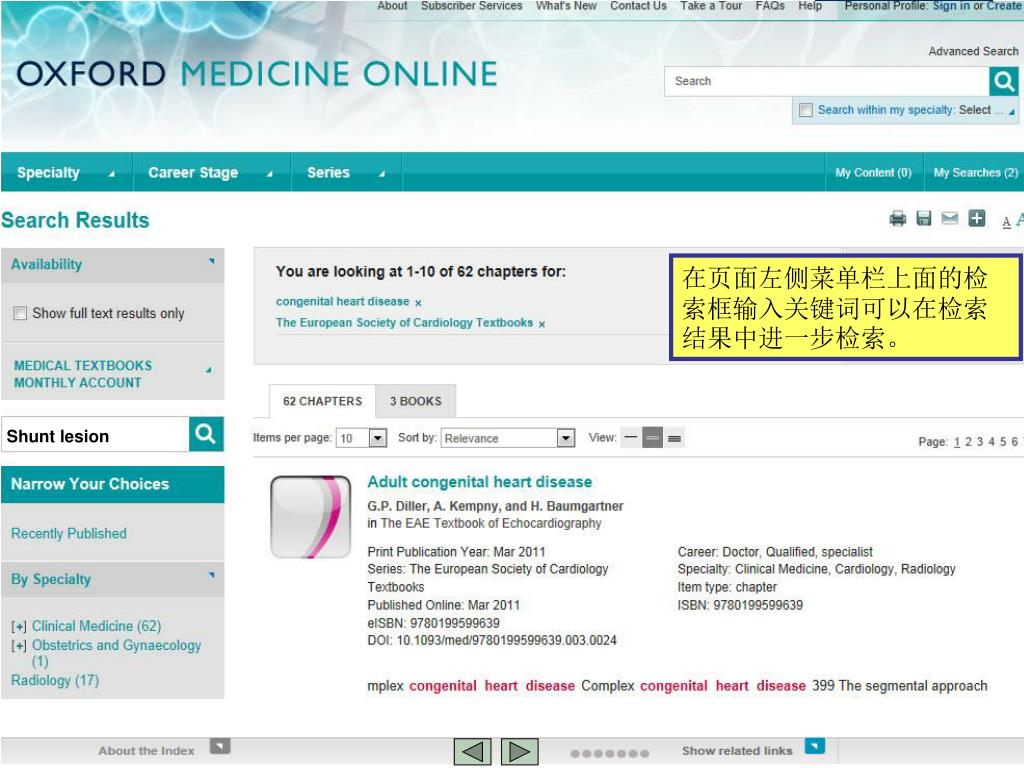Click Sign in personal profile link
The height and width of the screenshot is (768, 1024).
(x=951, y=6)
